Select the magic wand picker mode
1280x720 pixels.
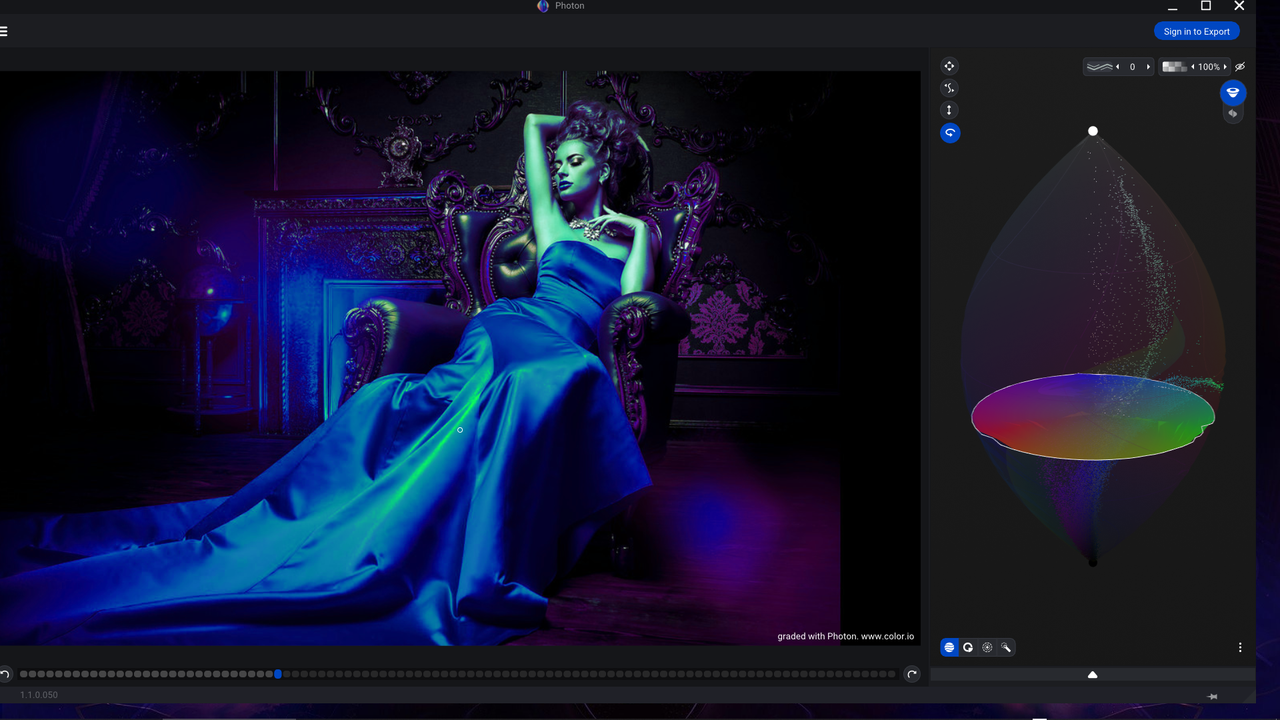pos(1006,648)
